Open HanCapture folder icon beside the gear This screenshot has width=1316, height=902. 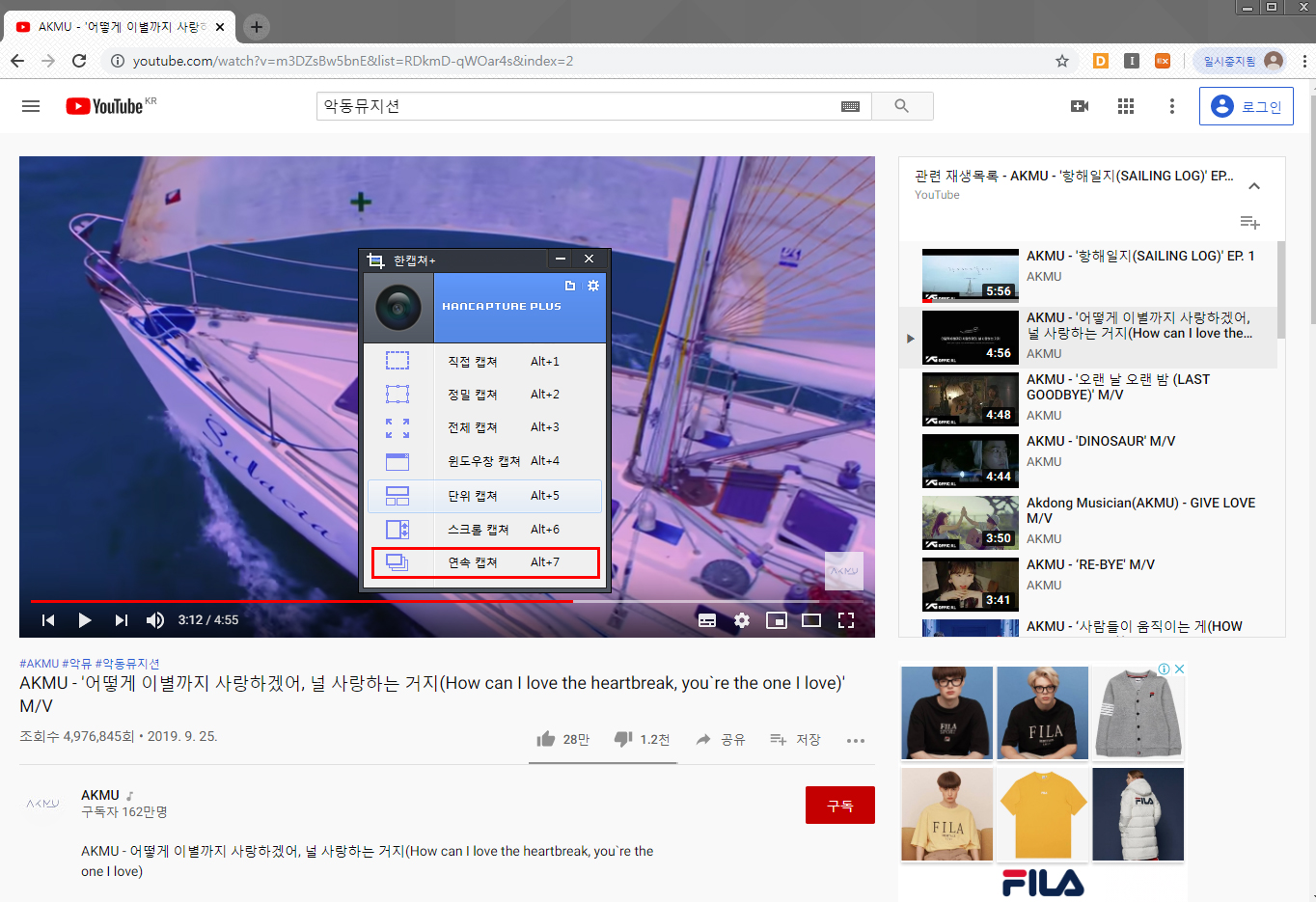(570, 286)
